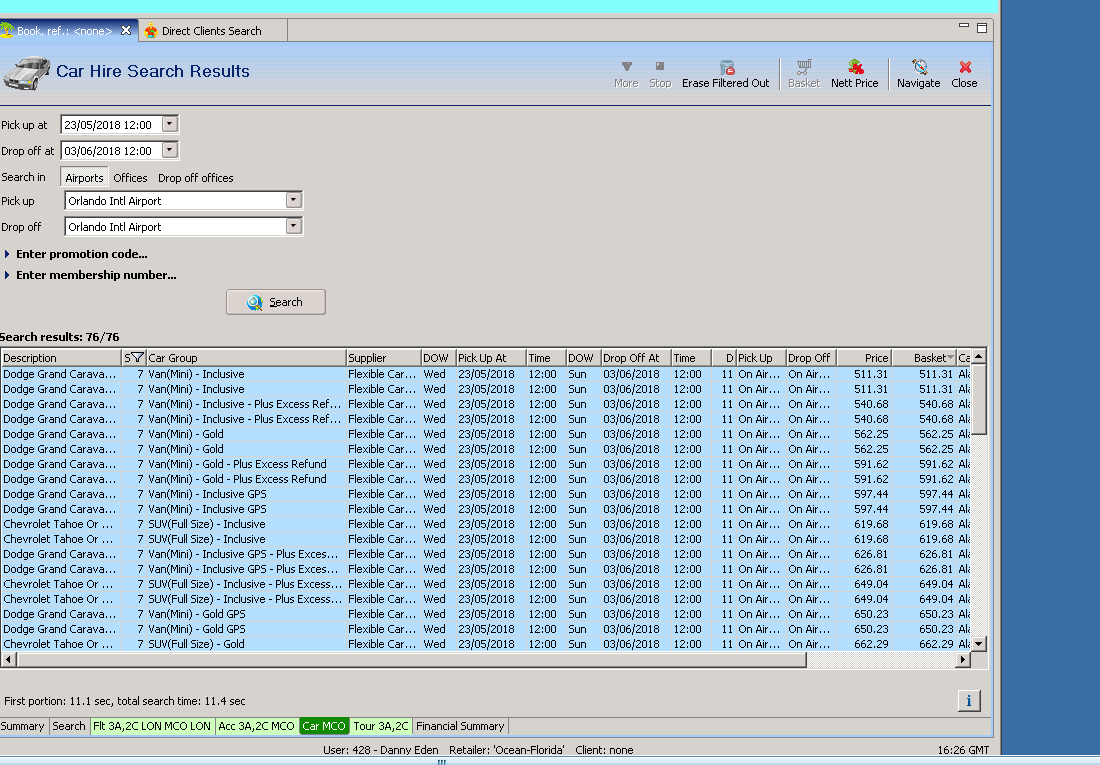1100x765 pixels.
Task: Open the Direct Clients Search tab
Action: pos(210,31)
